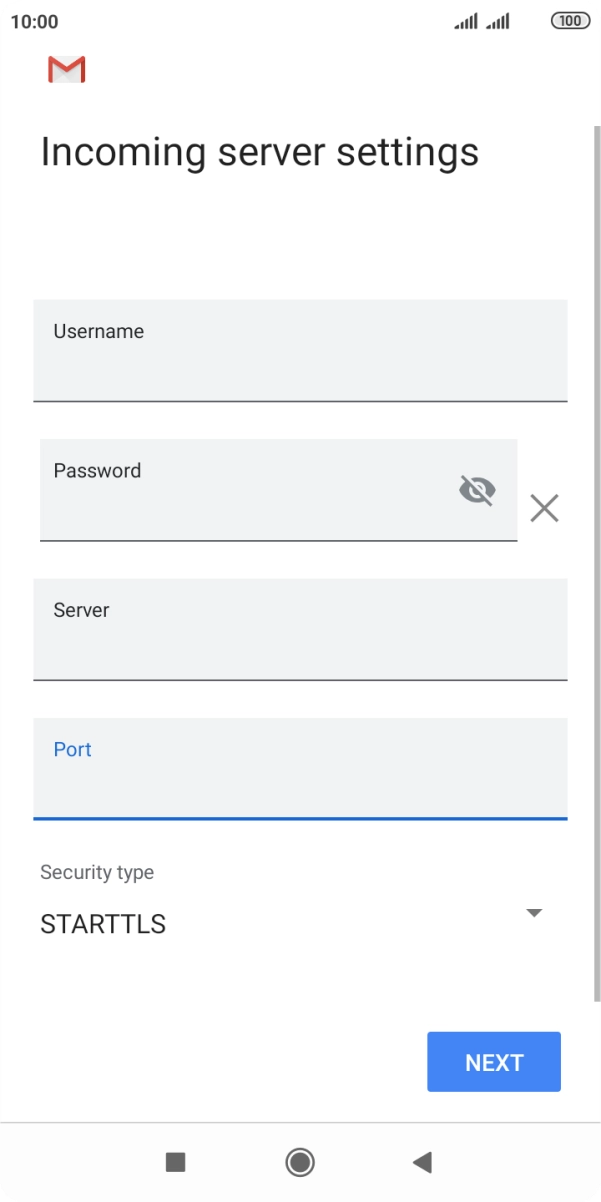Image resolution: width=601 pixels, height=1202 pixels.
Task: Tap the recent apps square button
Action: tap(175, 1162)
